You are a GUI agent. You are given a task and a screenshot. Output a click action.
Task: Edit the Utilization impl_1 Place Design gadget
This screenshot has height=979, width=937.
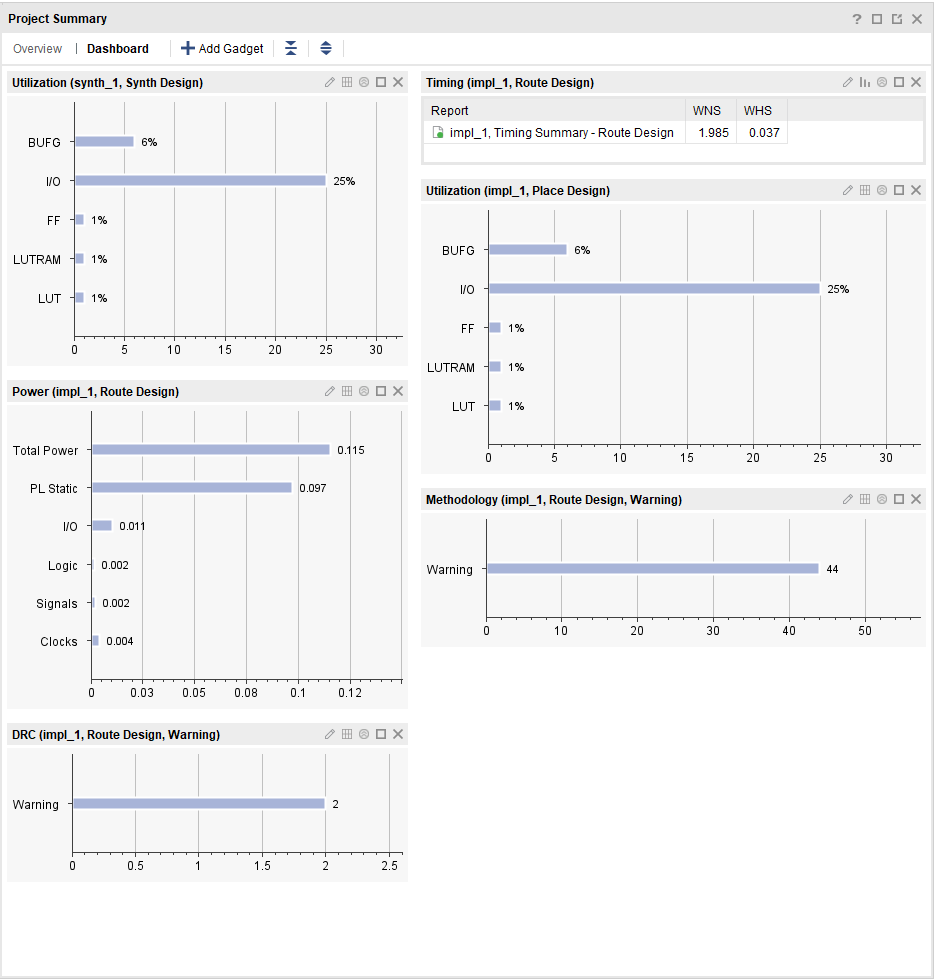[848, 190]
